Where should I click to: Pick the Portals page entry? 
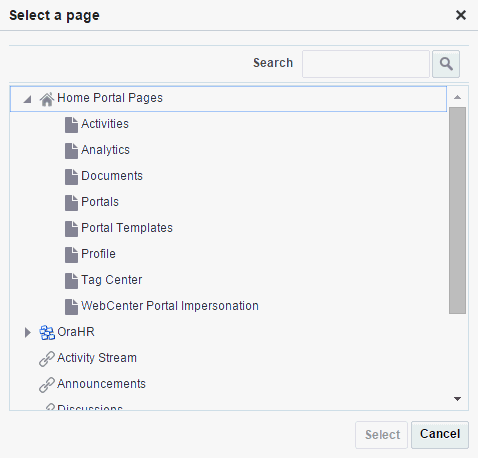(x=100, y=202)
